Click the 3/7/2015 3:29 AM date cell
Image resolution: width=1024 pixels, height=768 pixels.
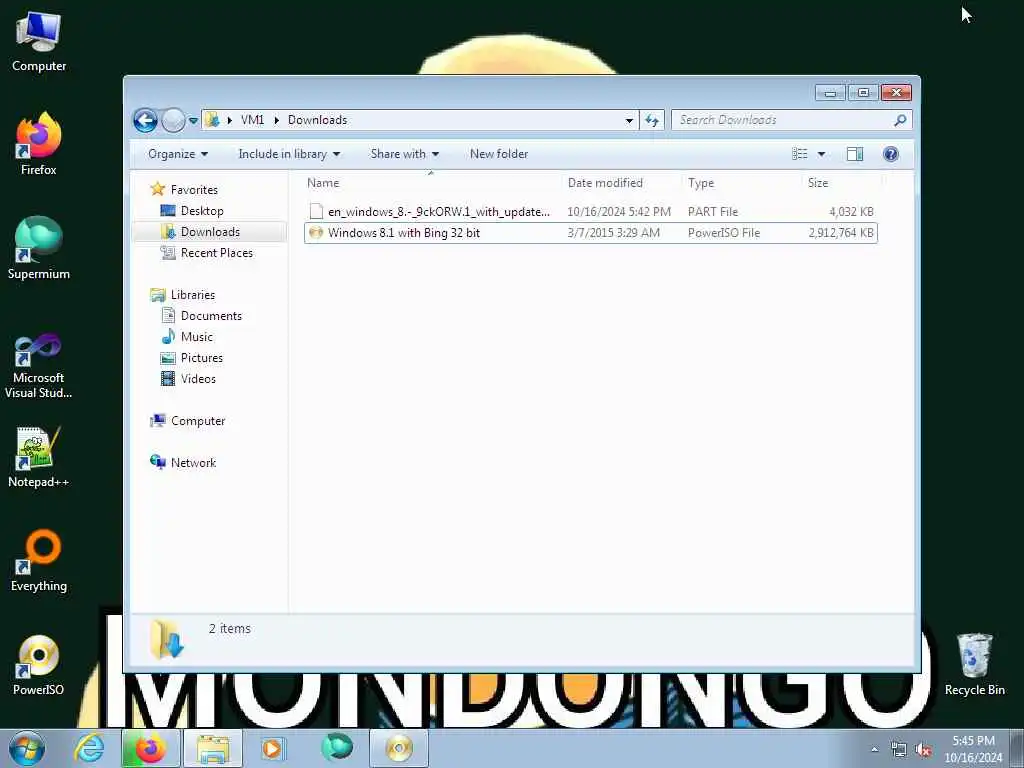click(x=613, y=232)
